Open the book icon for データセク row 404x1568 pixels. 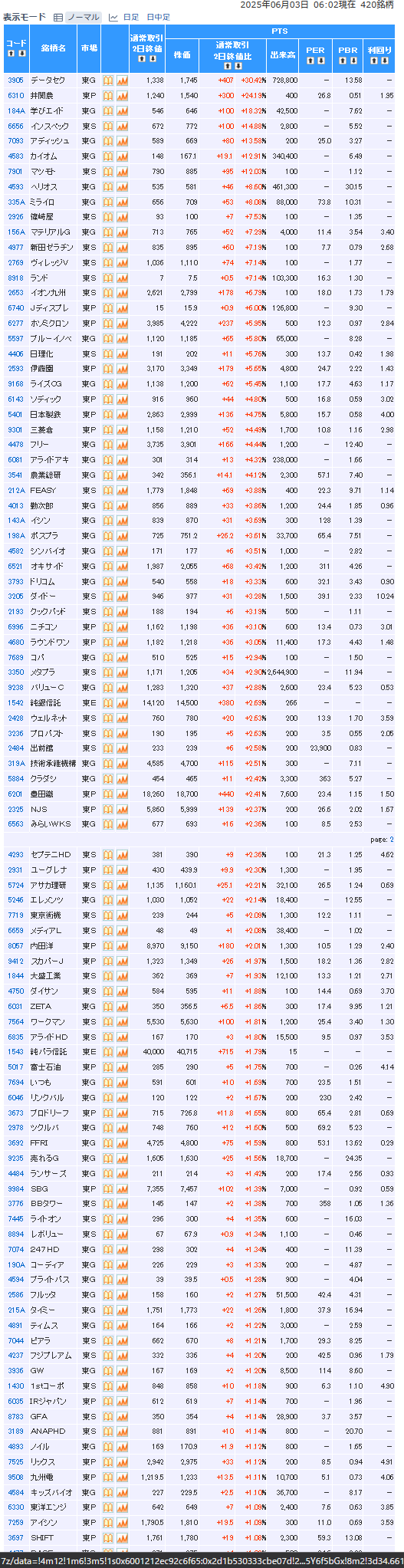point(108,81)
